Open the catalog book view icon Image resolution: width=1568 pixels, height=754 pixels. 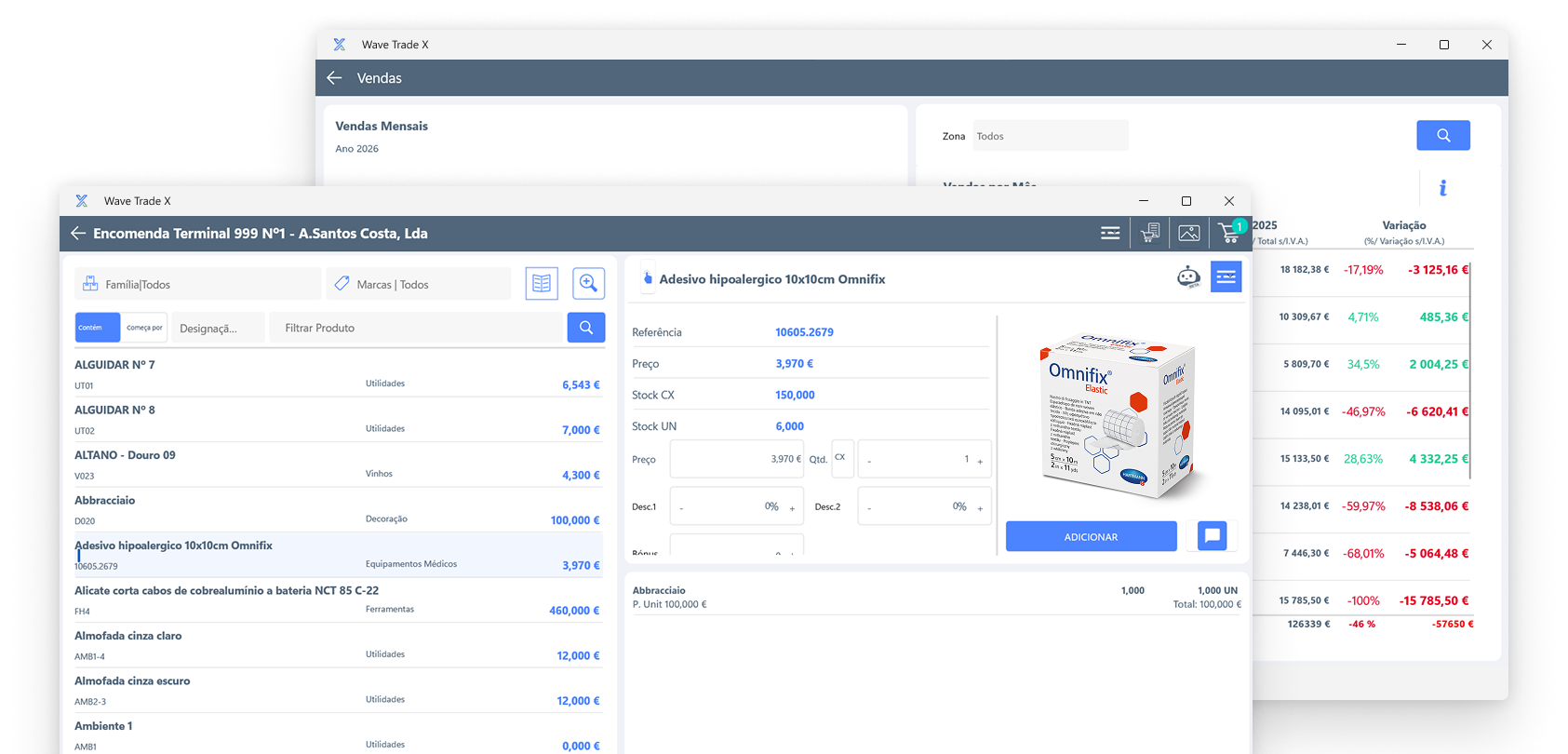point(542,283)
